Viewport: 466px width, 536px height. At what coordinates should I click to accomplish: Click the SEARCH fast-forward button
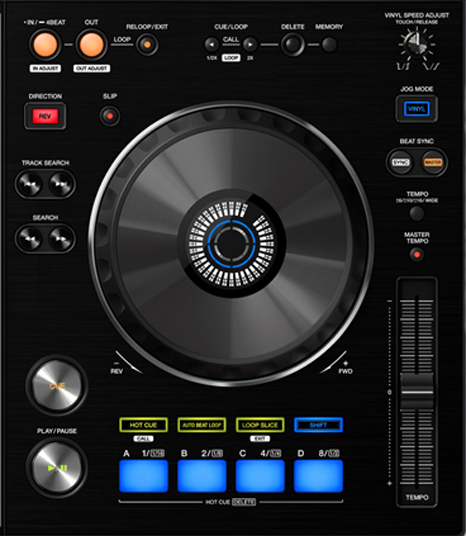tap(61, 238)
